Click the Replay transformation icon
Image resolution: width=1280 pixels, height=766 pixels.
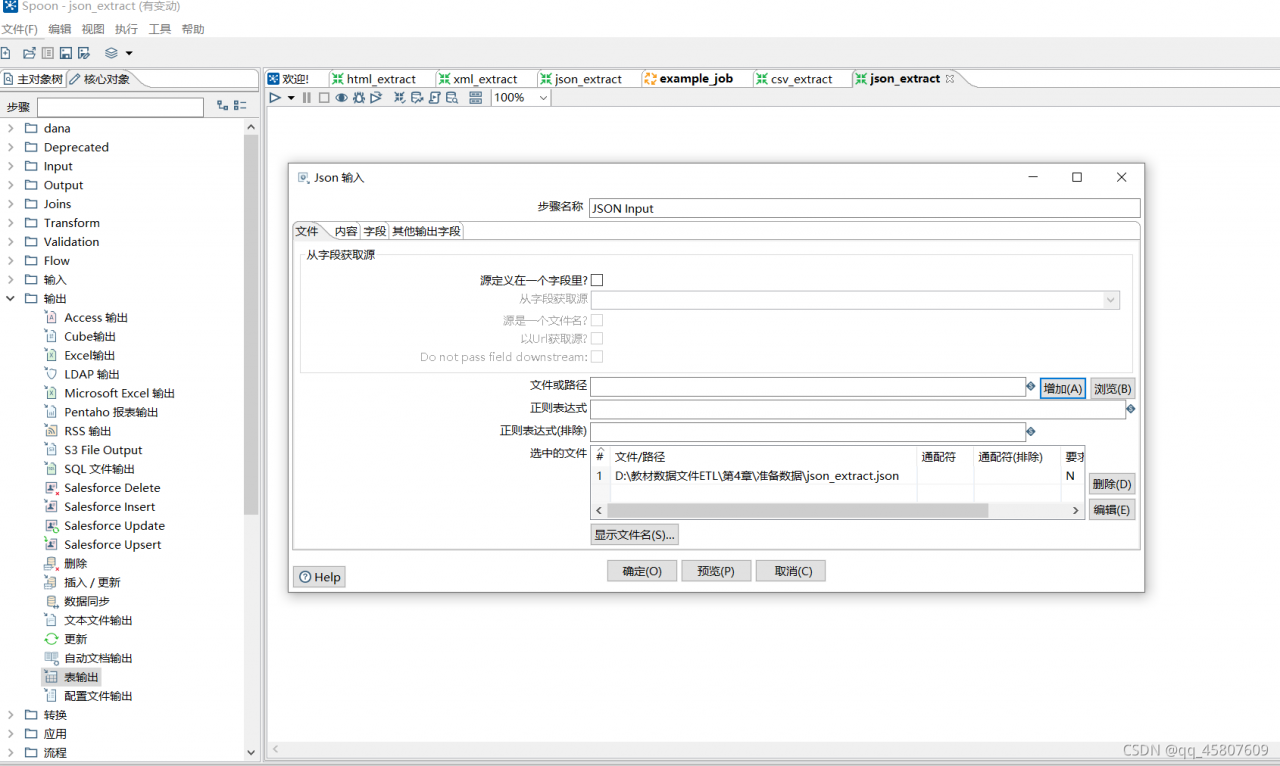click(x=376, y=98)
